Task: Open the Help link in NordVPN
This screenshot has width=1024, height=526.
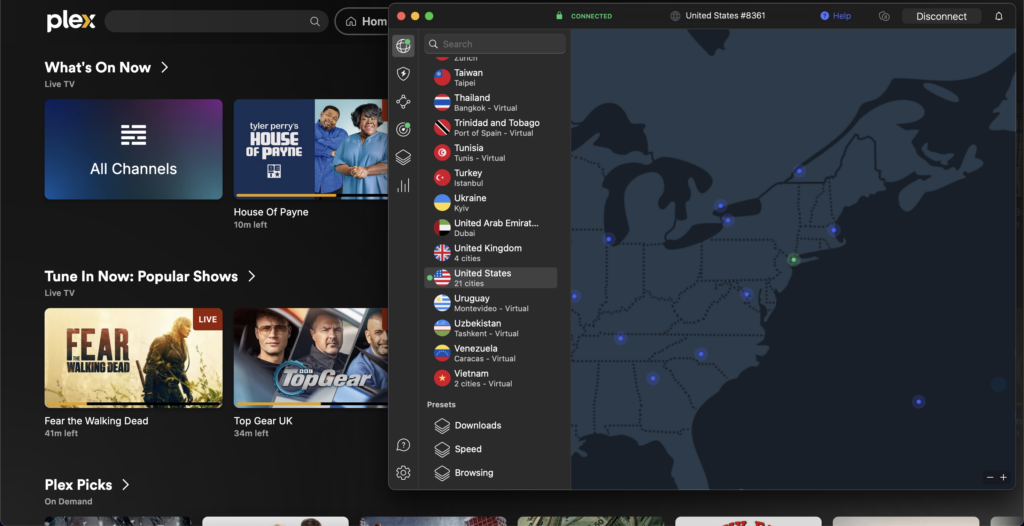Action: (x=835, y=16)
